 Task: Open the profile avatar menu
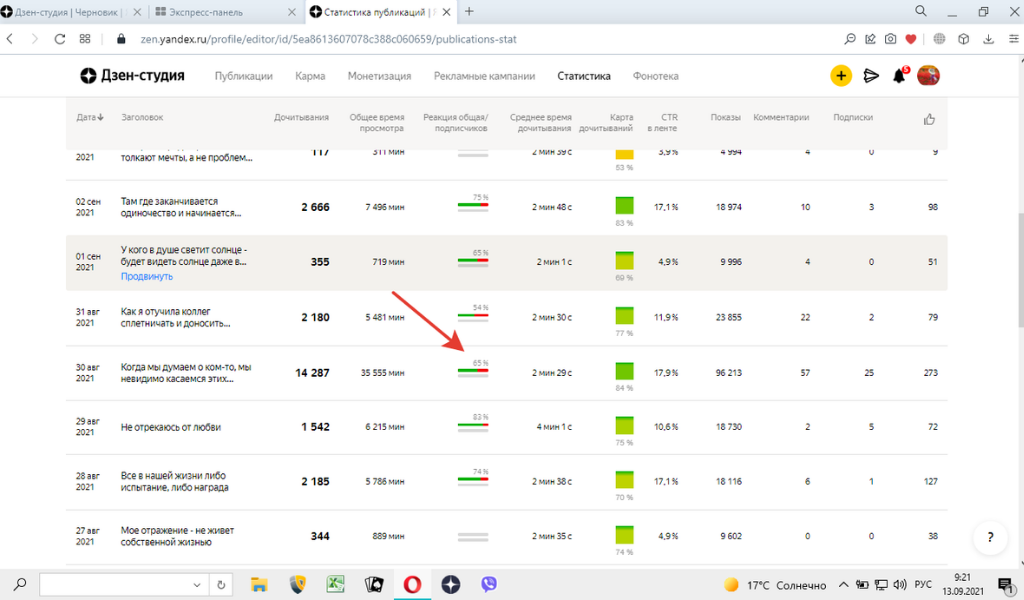pos(928,76)
